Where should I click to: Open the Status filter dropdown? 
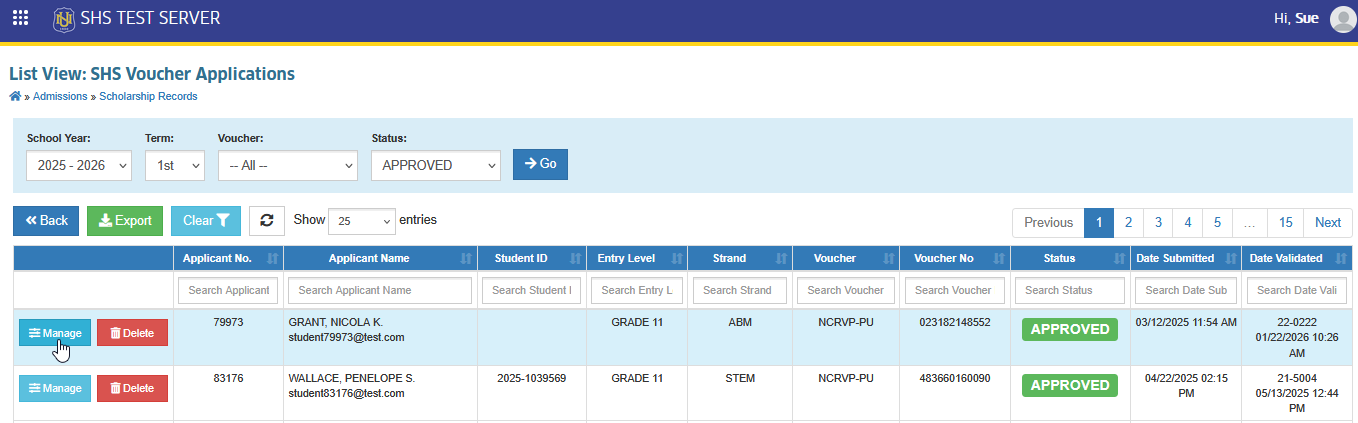(436, 165)
